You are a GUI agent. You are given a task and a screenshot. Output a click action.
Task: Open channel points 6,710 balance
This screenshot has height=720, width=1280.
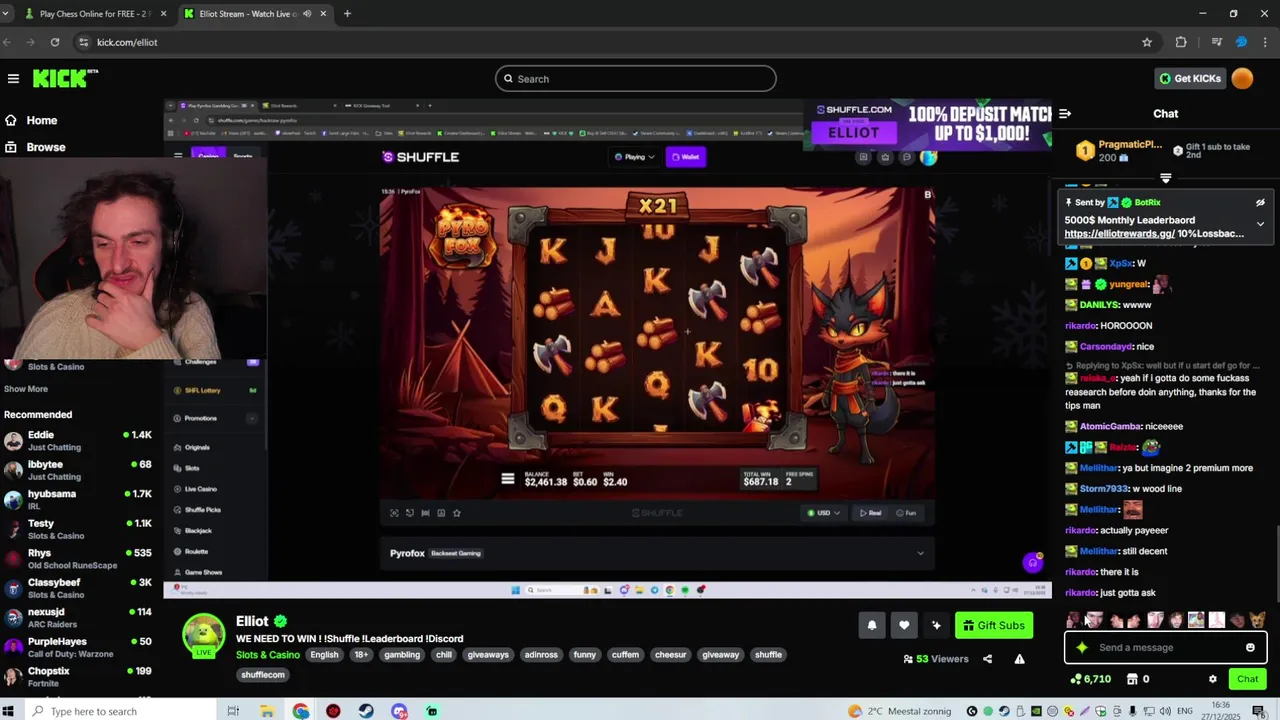[x=1090, y=679]
